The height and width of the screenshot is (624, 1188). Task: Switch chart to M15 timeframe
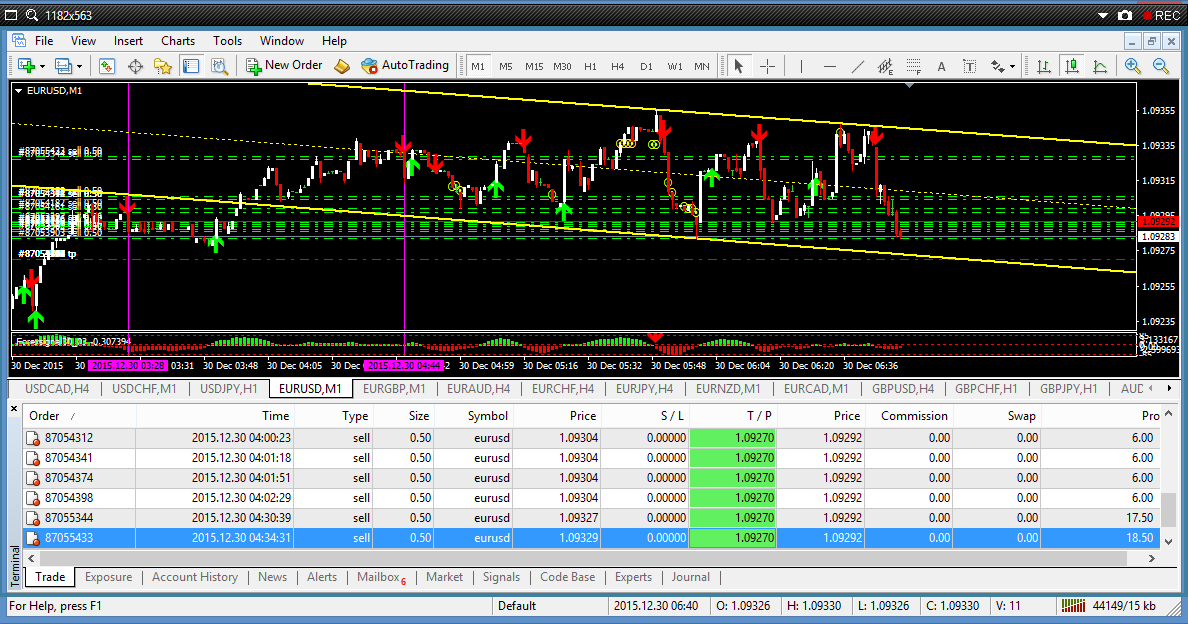(x=534, y=67)
